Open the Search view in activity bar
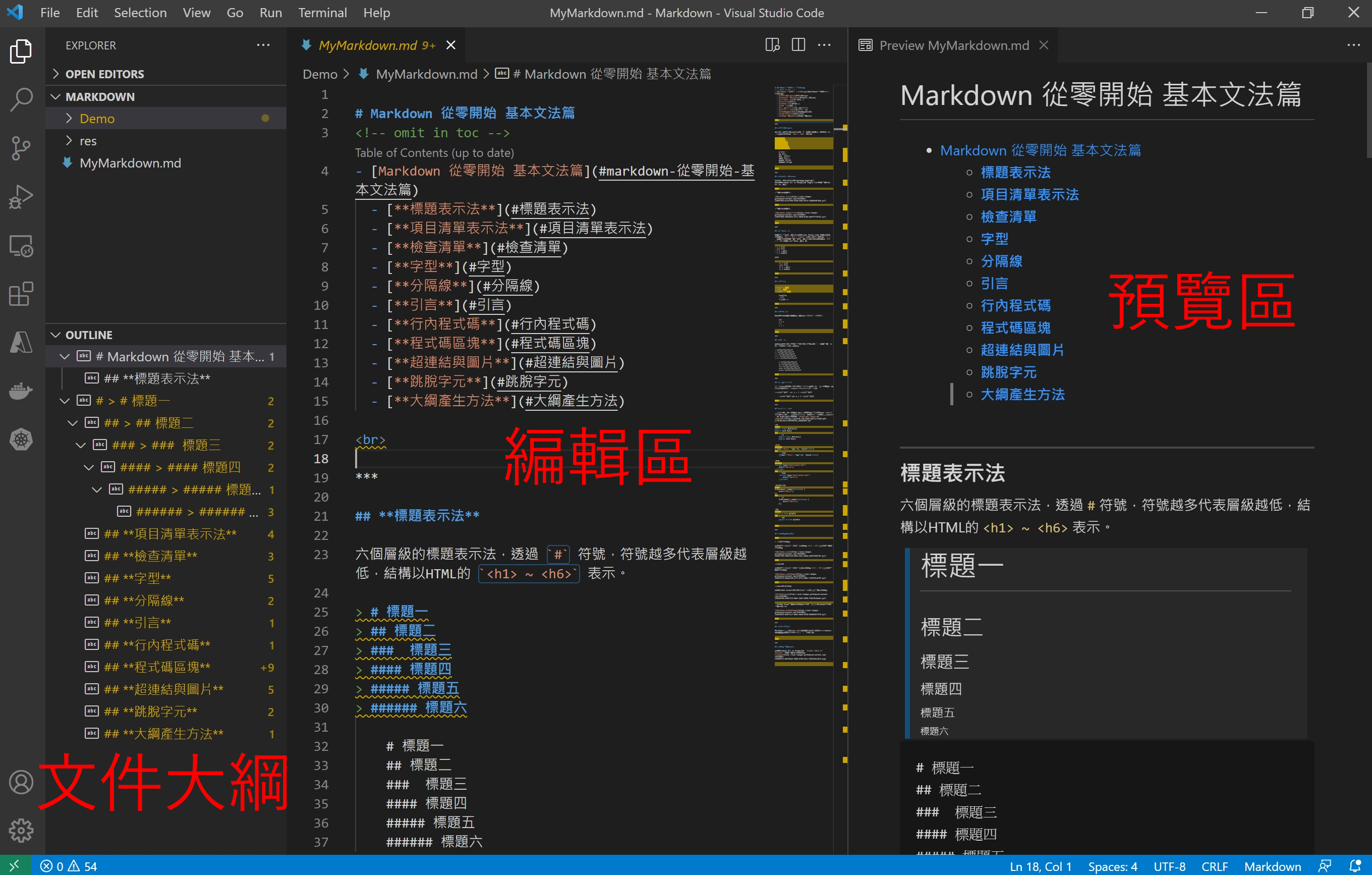The height and width of the screenshot is (875, 1372). (21, 99)
